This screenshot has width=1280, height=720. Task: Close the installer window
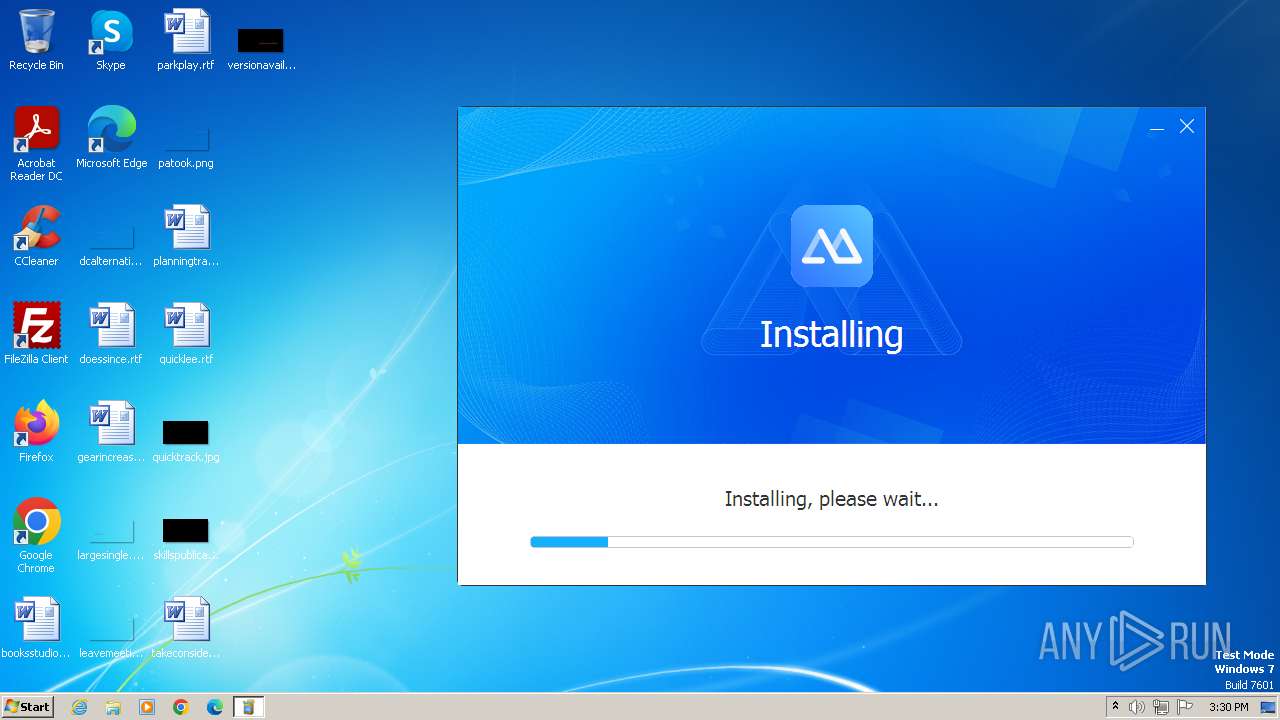coord(1187,126)
